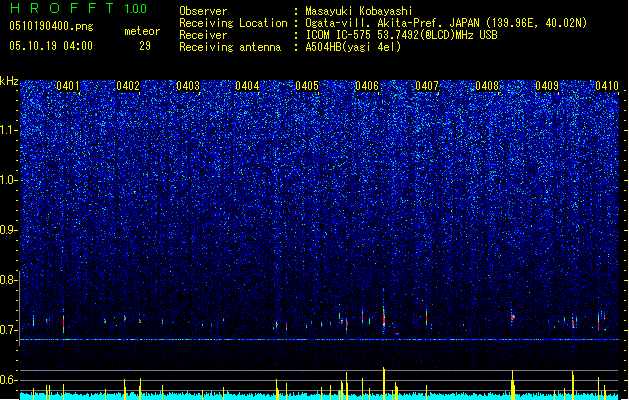This screenshot has width=629, height=400.
Task: Click the 'Observer' label
Action: (203, 11)
